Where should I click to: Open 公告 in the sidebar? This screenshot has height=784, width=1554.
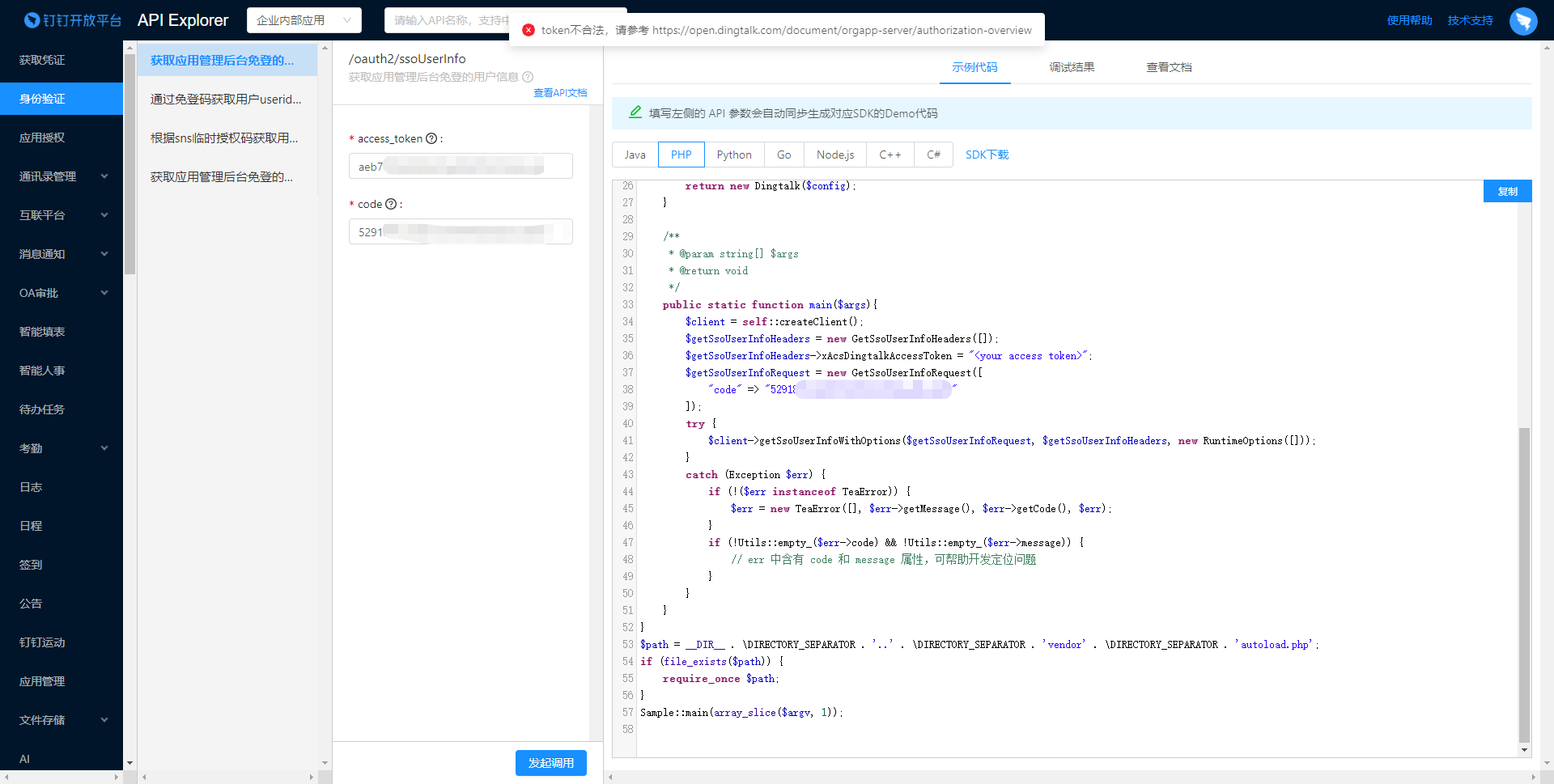(62, 604)
